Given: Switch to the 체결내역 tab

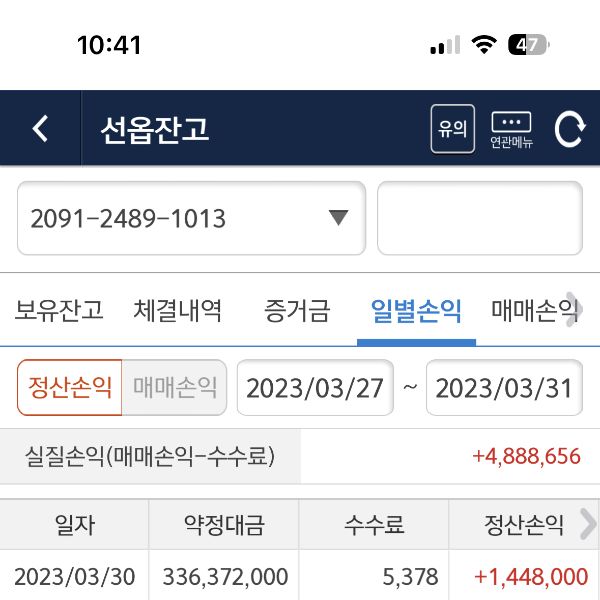Looking at the screenshot, I should [178, 311].
